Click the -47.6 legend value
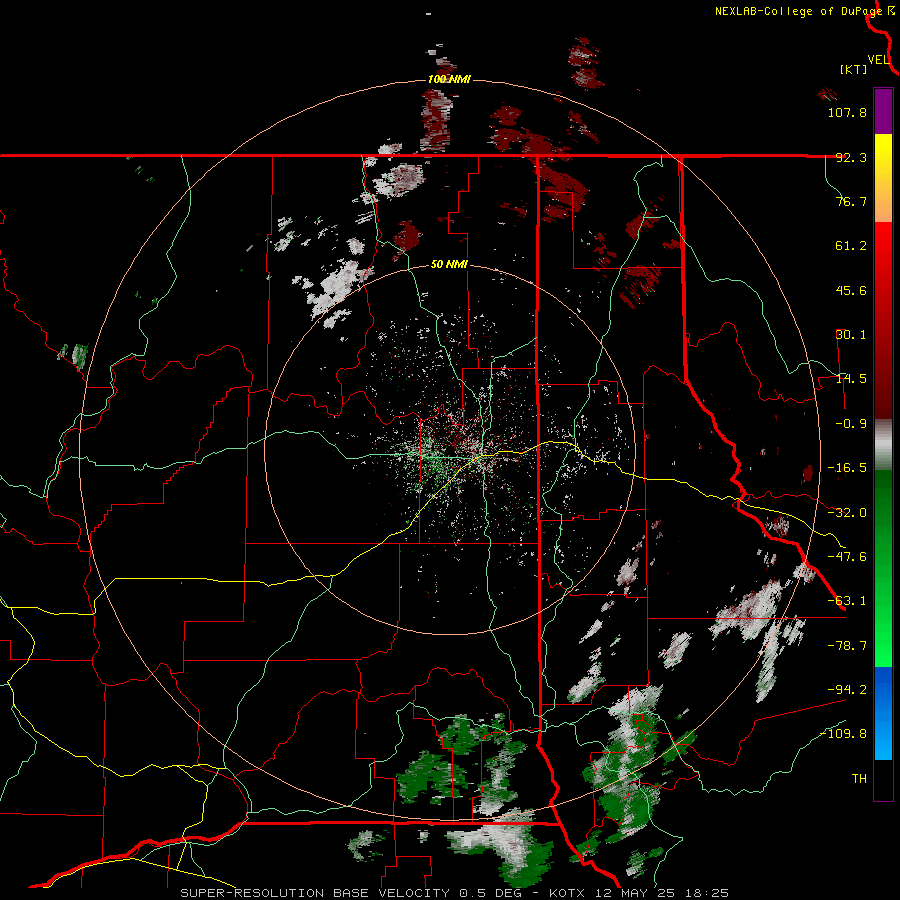Screen dimensions: 900x900 pos(847,557)
